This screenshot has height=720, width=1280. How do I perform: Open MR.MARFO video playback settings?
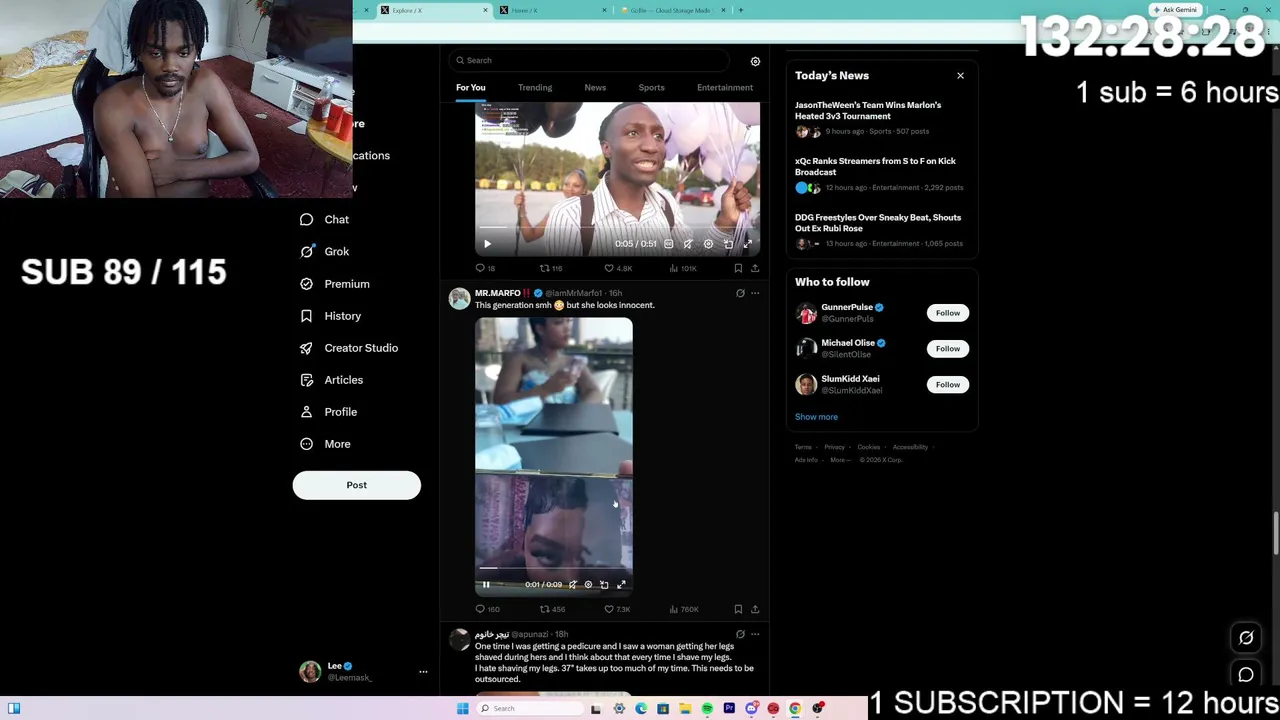coord(588,585)
